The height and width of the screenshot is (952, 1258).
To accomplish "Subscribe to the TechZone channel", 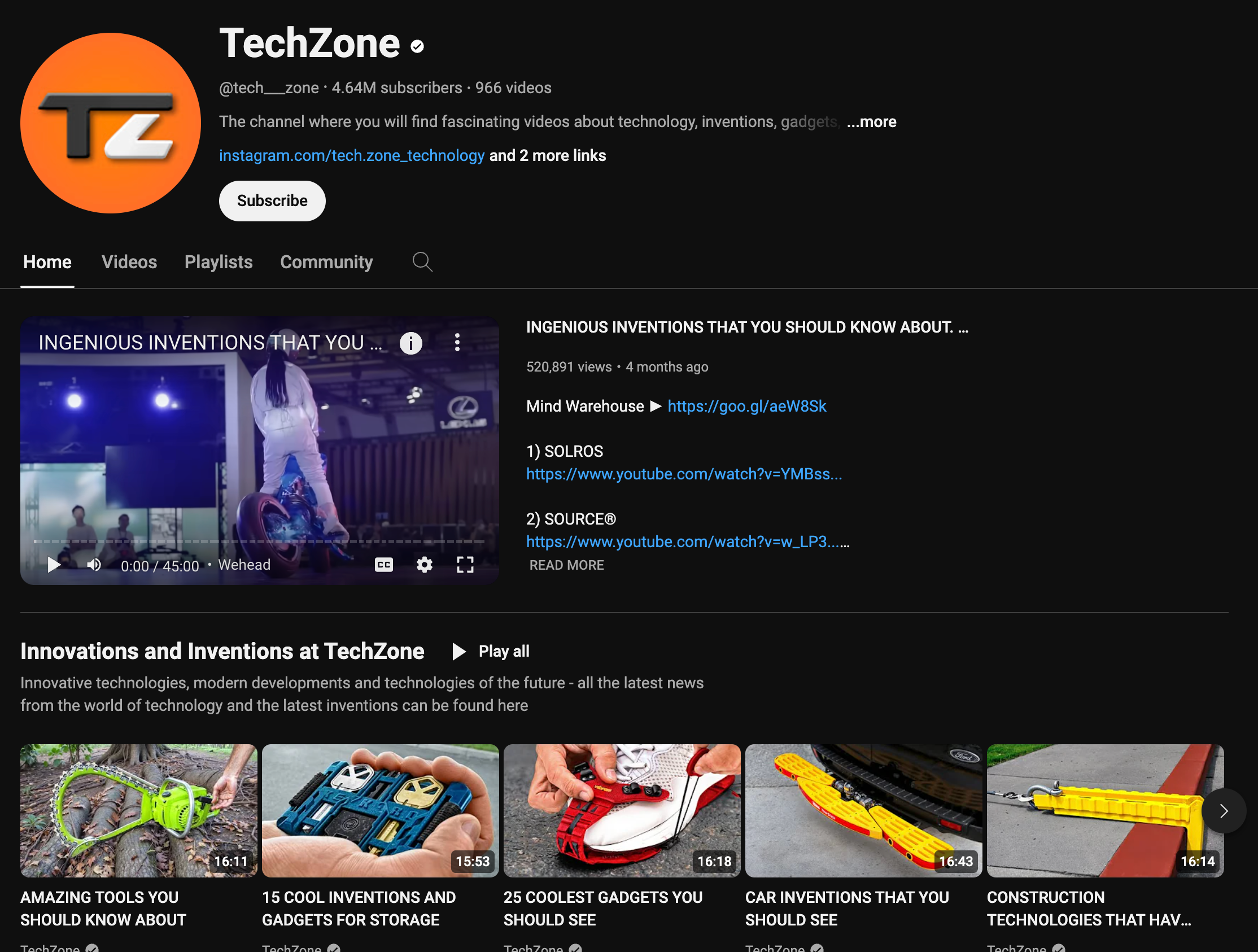I will [272, 200].
